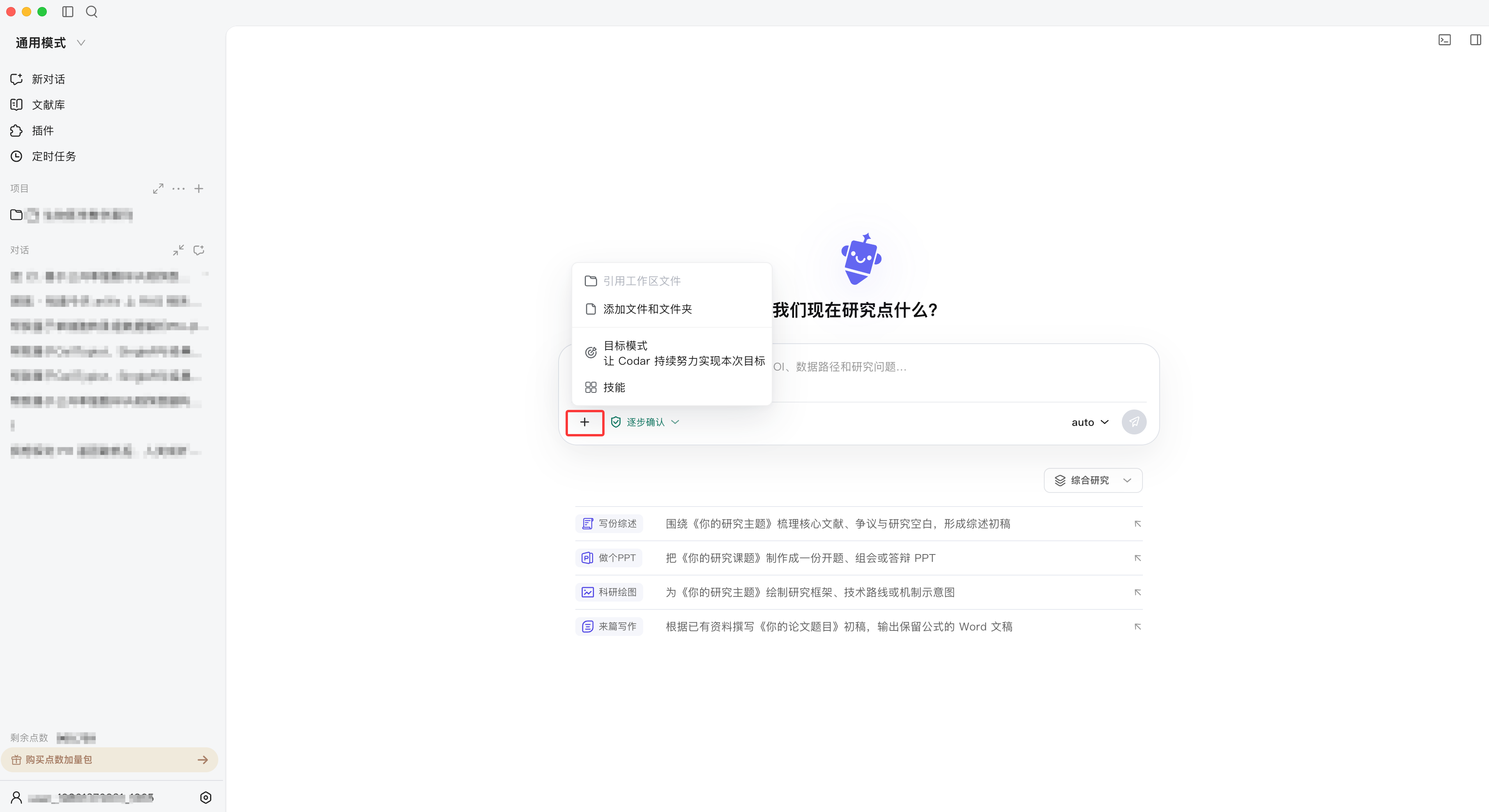
Task: Choose 添加文件和文件夹 option
Action: point(672,309)
